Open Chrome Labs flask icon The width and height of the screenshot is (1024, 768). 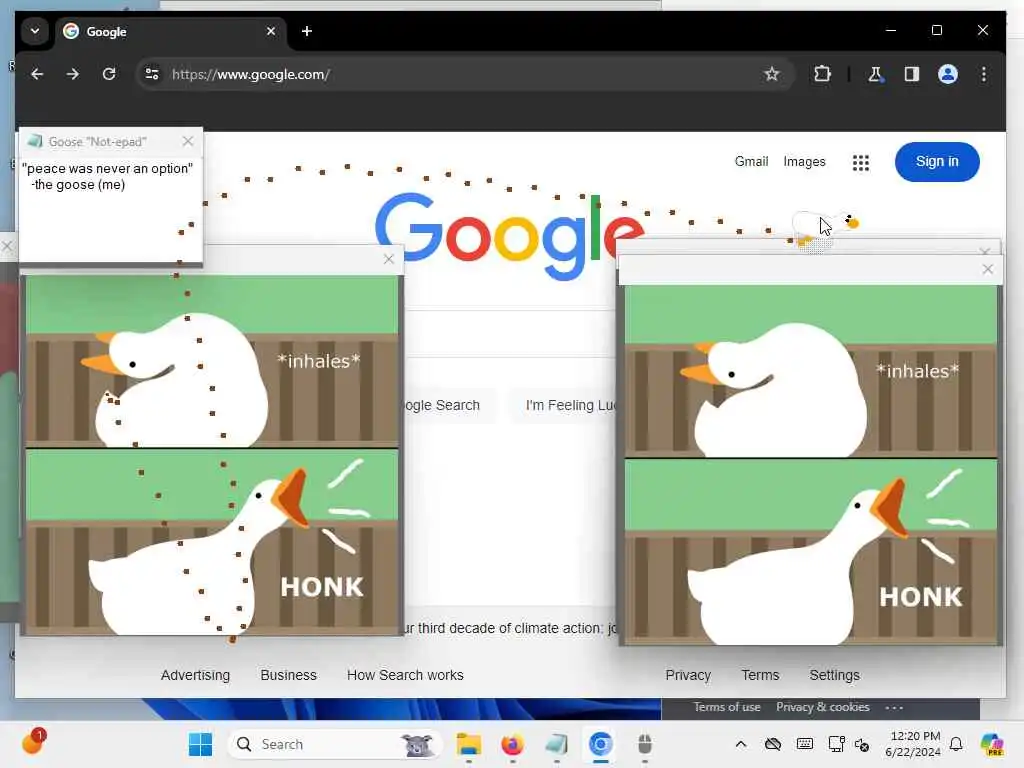tap(875, 74)
